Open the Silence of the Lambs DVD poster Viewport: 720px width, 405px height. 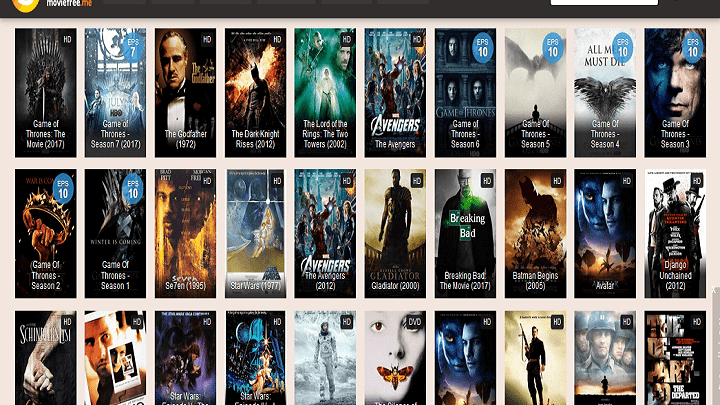point(395,358)
